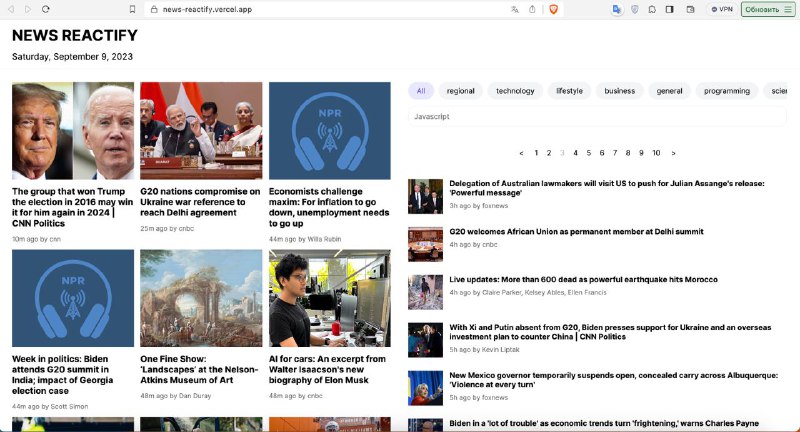
Task: Click the small thumbnail beside the Assange article
Action: point(426,196)
